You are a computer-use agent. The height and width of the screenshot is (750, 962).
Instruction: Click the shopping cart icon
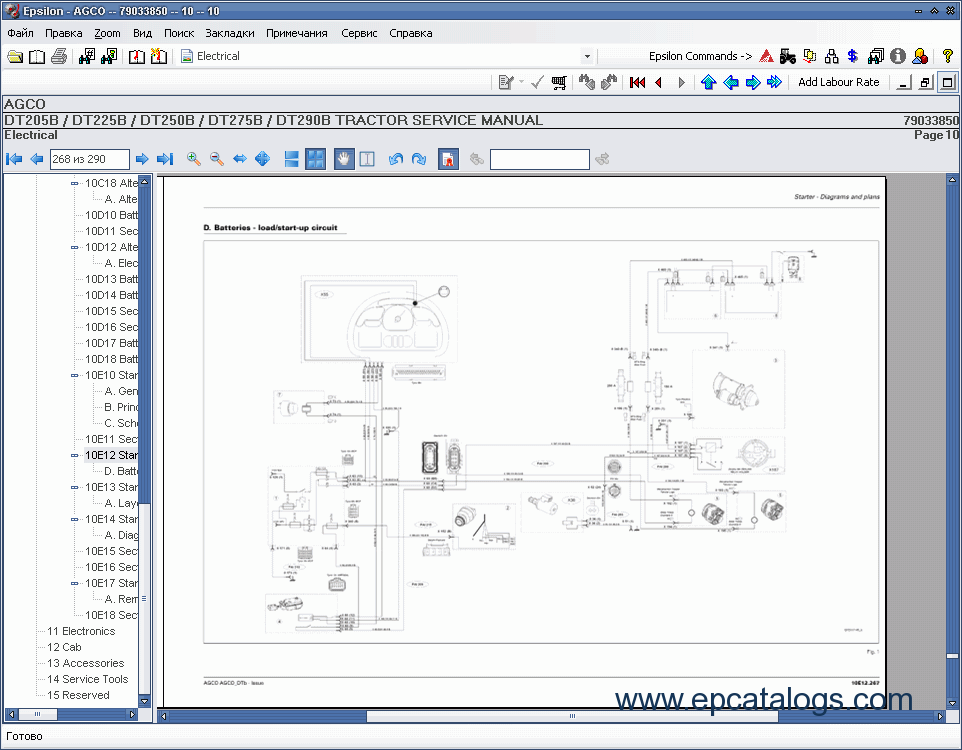[559, 83]
